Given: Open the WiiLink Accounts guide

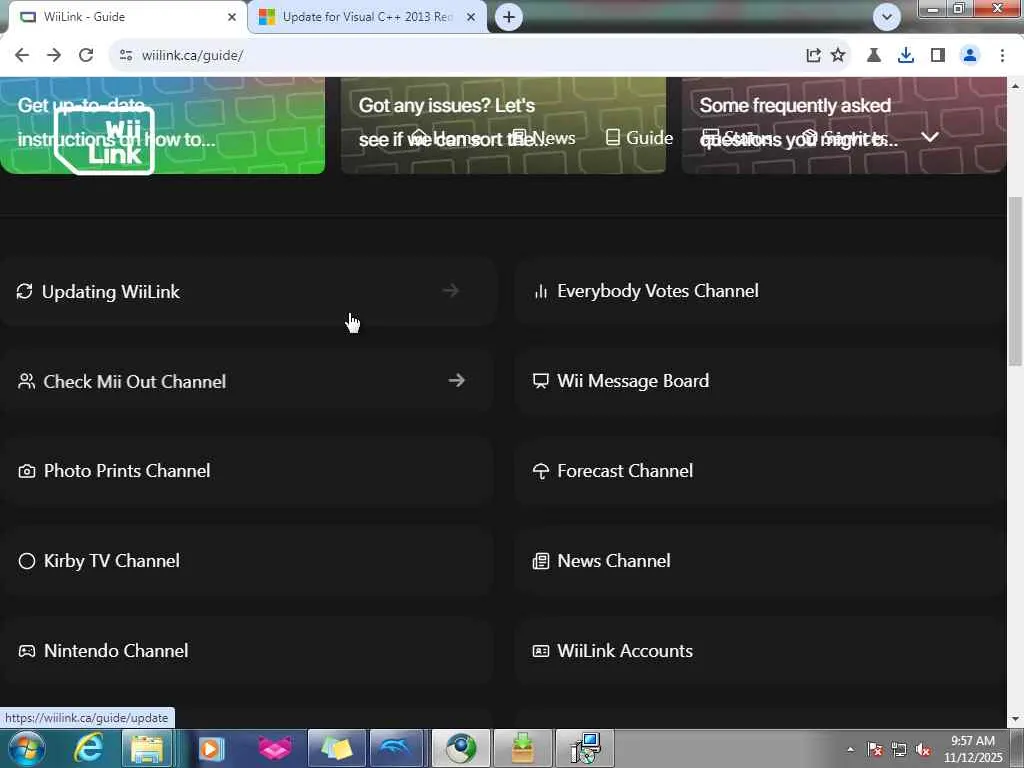Looking at the screenshot, I should [760, 651].
